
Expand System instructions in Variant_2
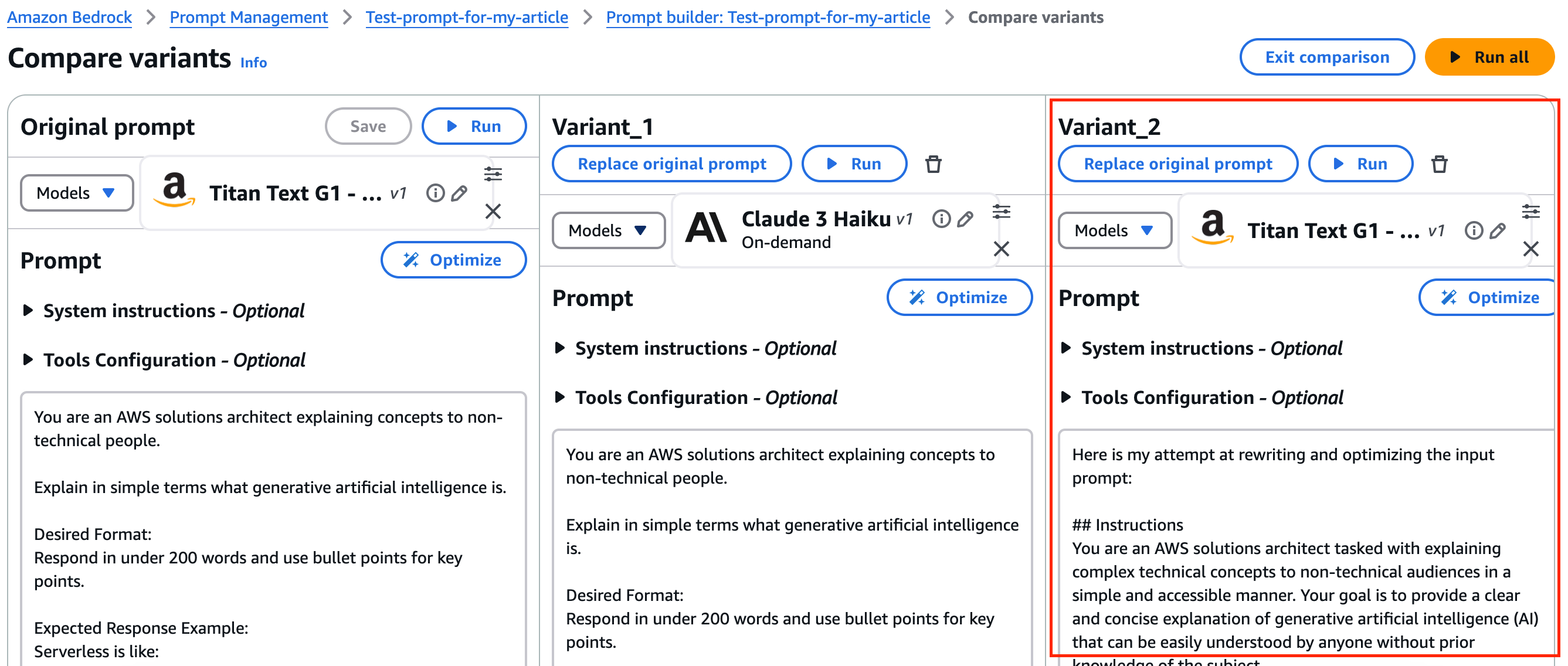coord(1201,348)
